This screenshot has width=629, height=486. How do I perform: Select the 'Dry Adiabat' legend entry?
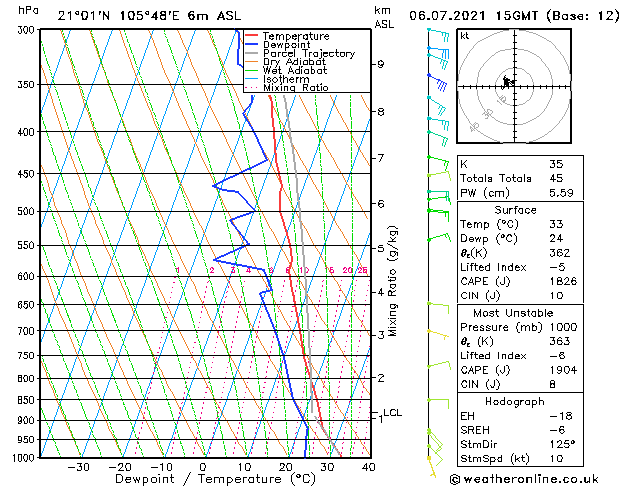tap(294, 62)
